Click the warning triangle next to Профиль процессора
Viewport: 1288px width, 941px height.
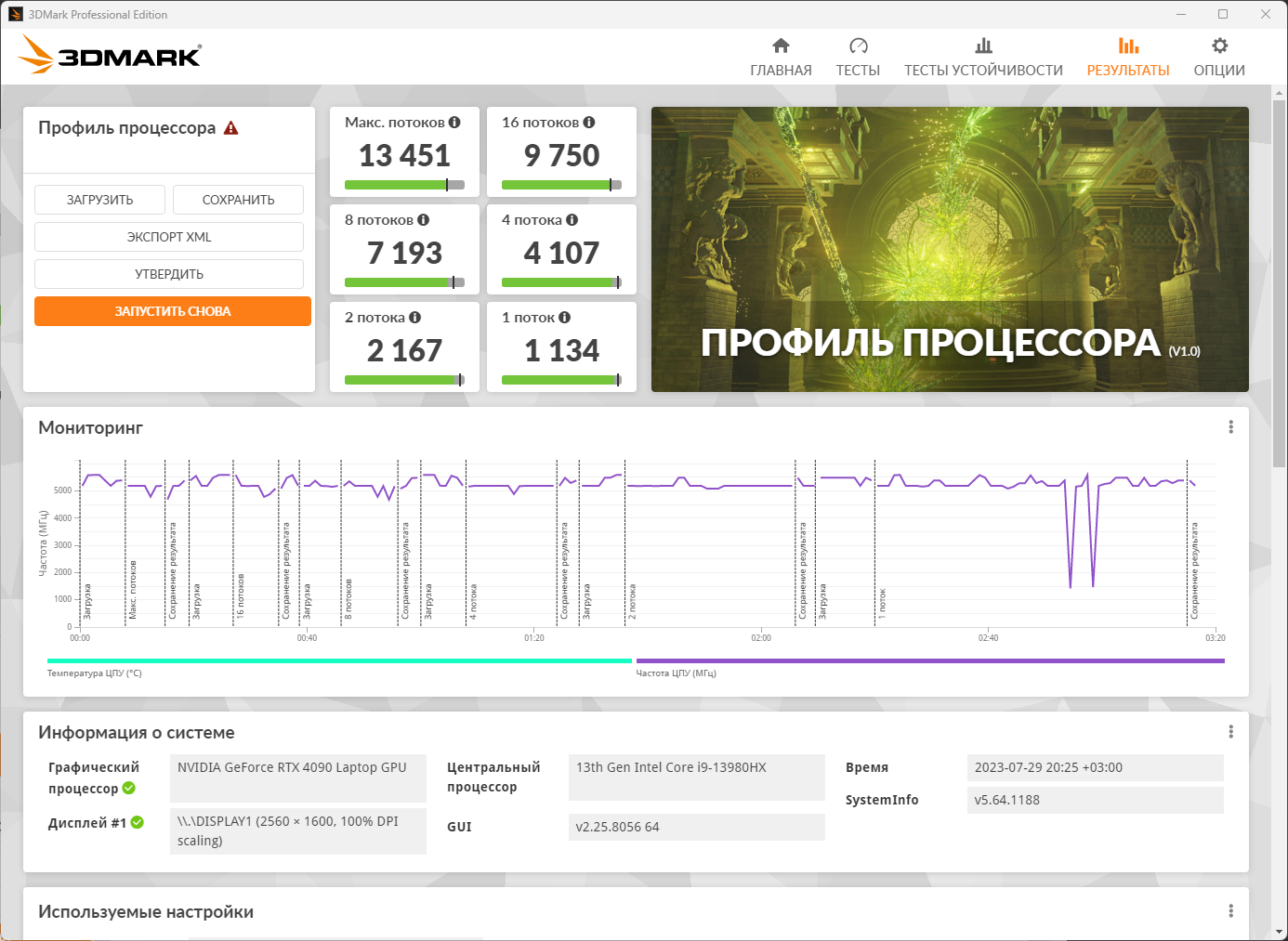pyautogui.click(x=231, y=128)
